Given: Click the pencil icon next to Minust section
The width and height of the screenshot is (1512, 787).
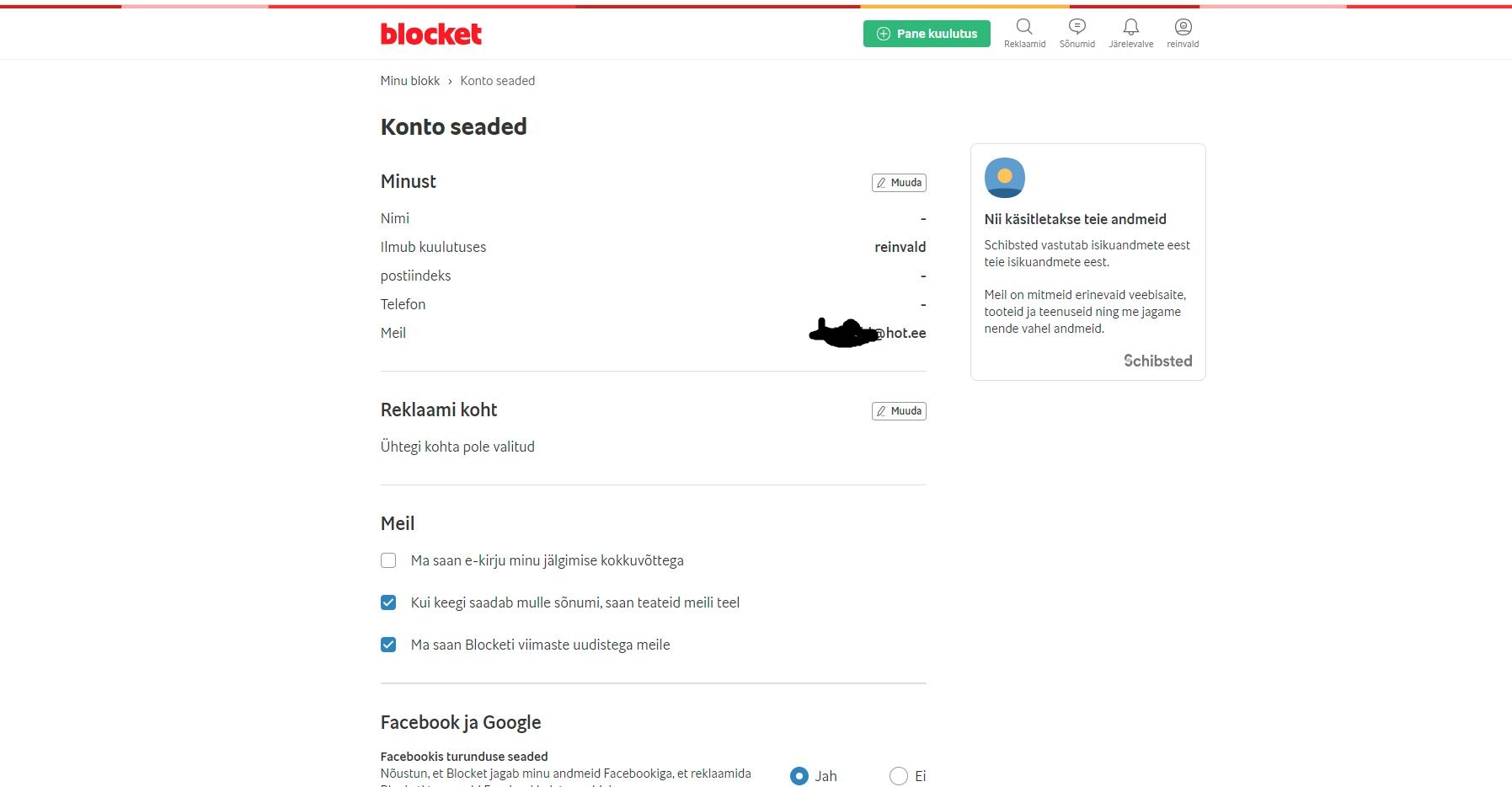Looking at the screenshot, I should pyautogui.click(x=882, y=183).
